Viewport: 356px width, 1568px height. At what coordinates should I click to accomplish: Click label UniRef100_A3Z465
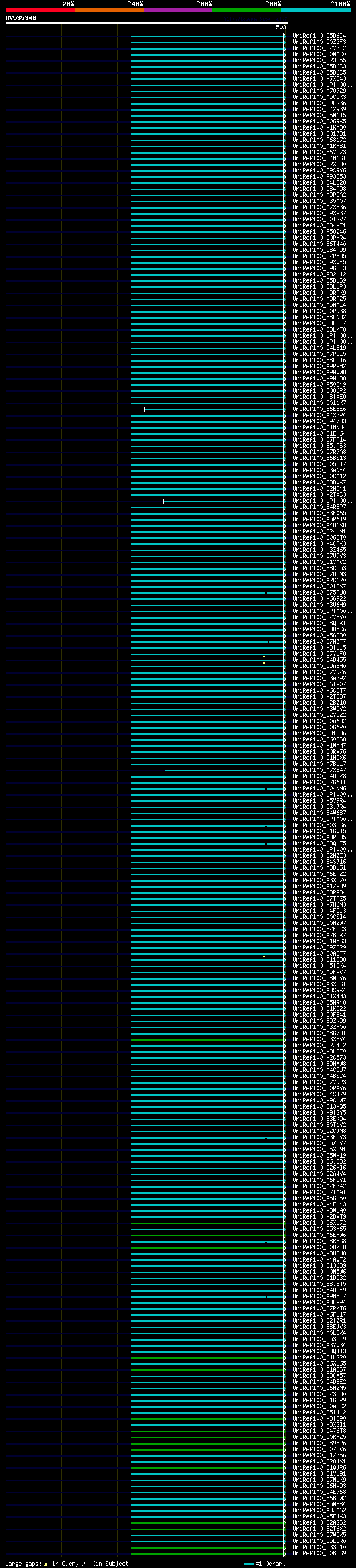pyautogui.click(x=319, y=550)
